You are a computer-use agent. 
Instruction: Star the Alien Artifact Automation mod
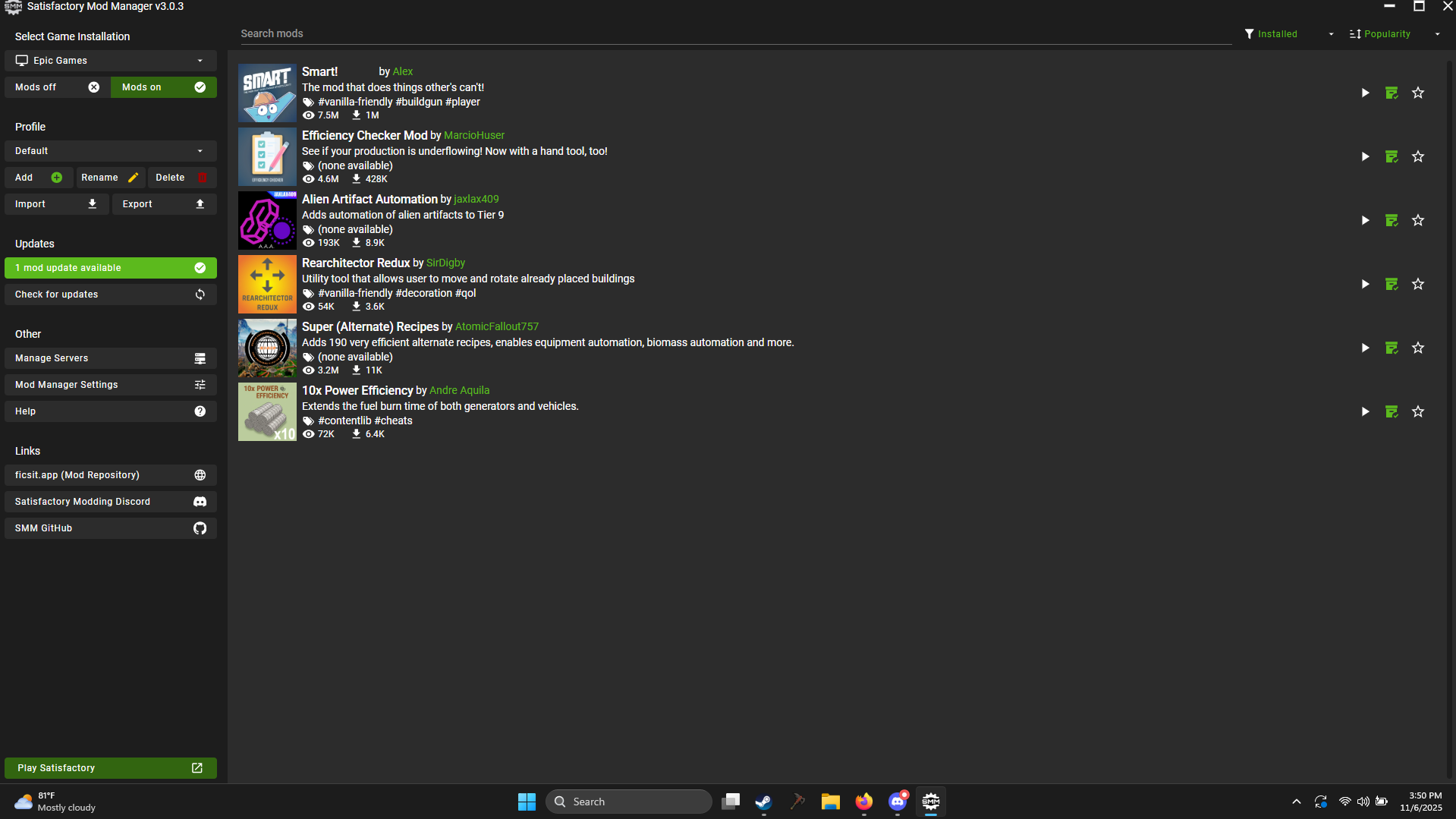coord(1418,220)
